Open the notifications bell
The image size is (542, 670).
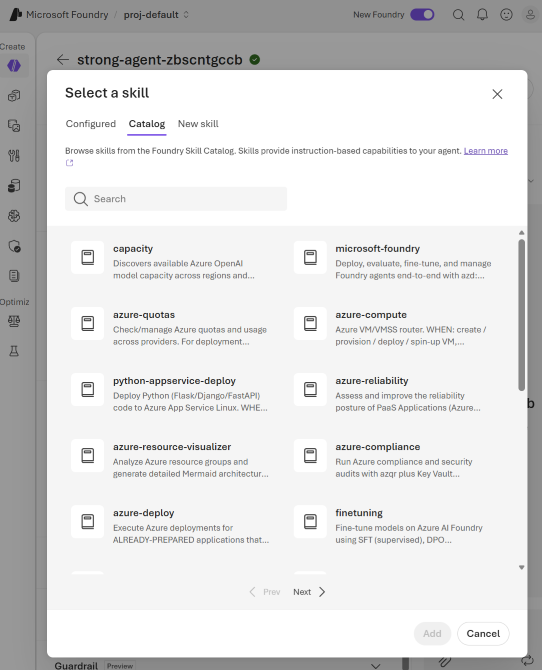click(482, 15)
